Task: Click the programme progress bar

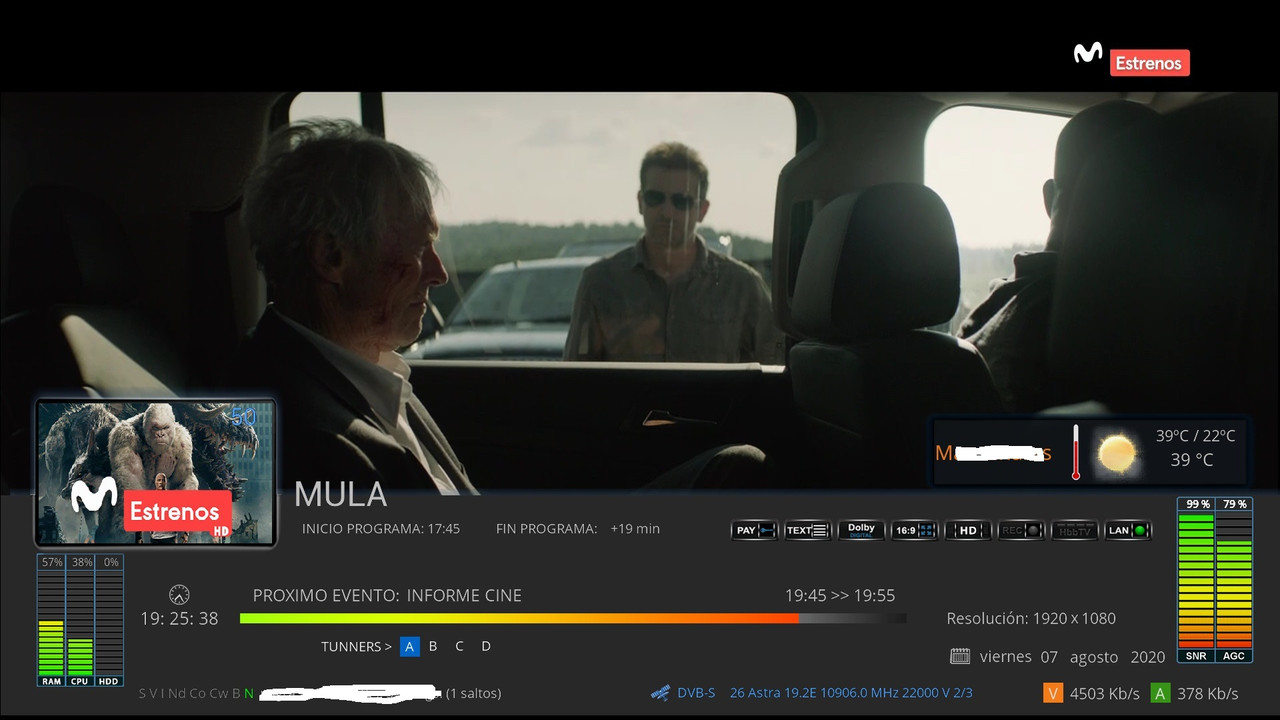Action: click(x=573, y=619)
